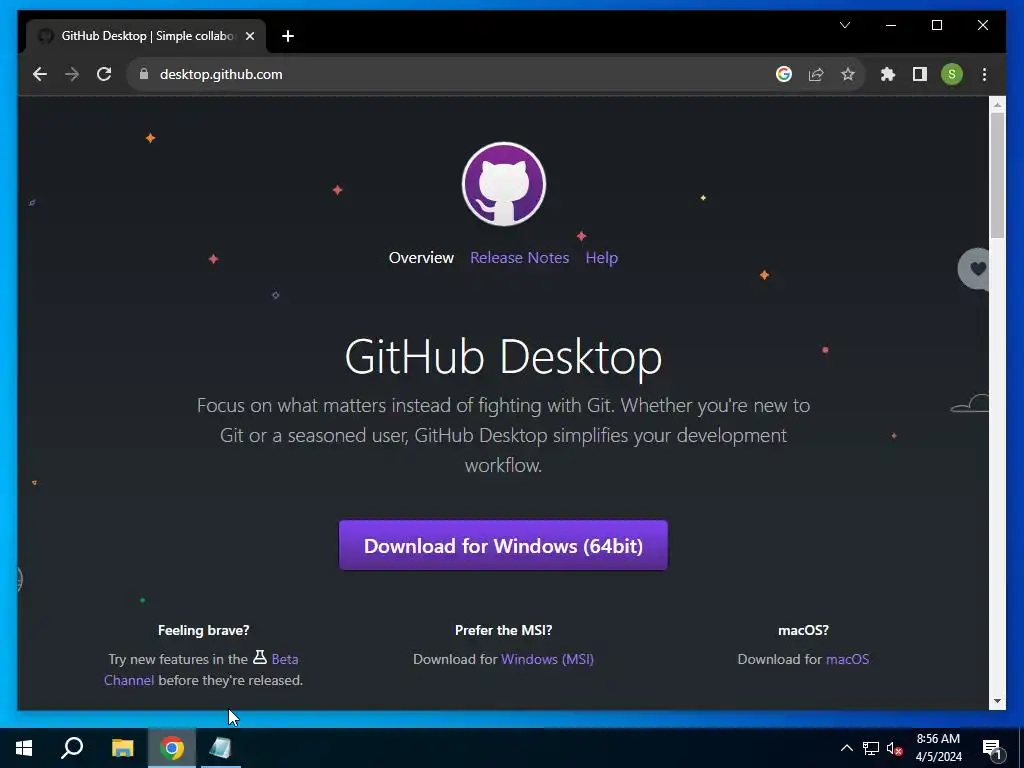Select the GitHub Desktop browser tab
Viewport: 1024px width, 768px height.
click(146, 36)
